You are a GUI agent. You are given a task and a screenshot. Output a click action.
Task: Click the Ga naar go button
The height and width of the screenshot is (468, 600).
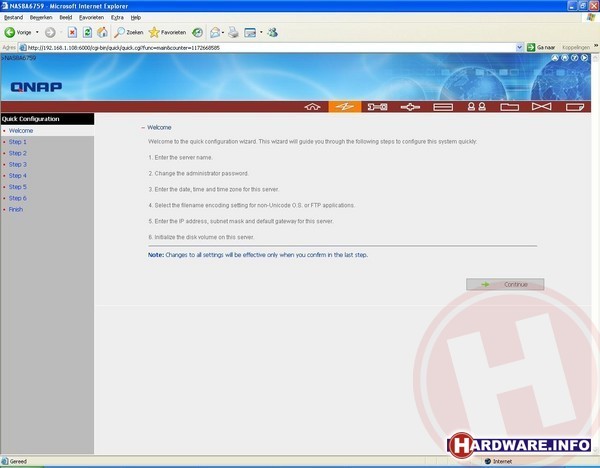point(541,47)
